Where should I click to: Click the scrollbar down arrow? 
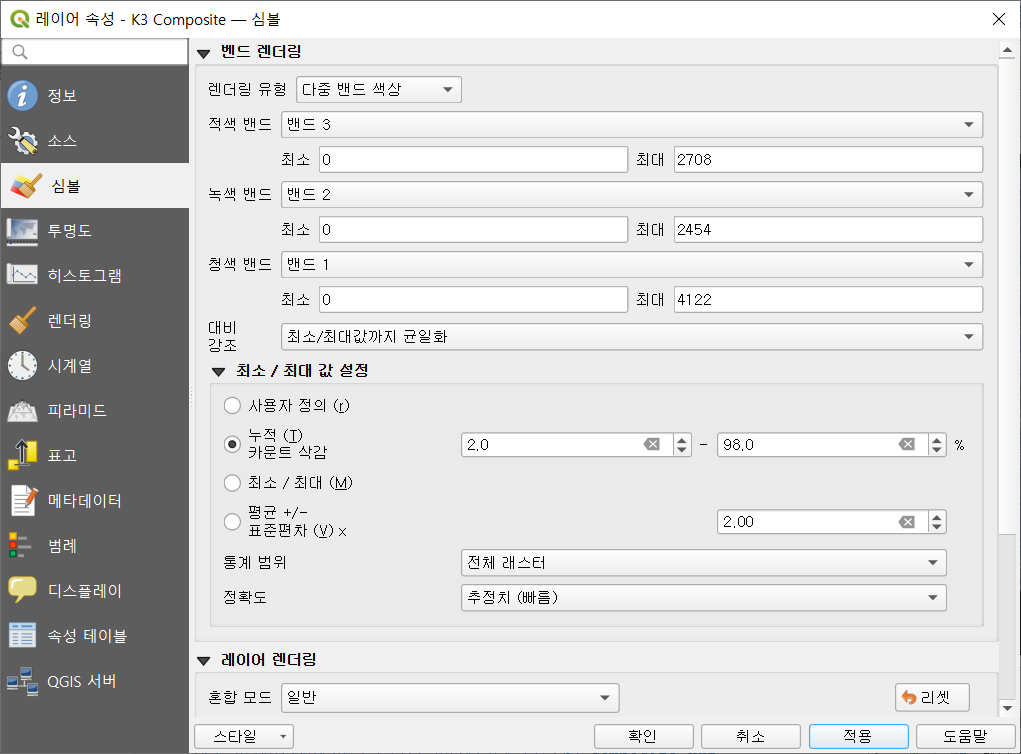pyautogui.click(x=1007, y=708)
